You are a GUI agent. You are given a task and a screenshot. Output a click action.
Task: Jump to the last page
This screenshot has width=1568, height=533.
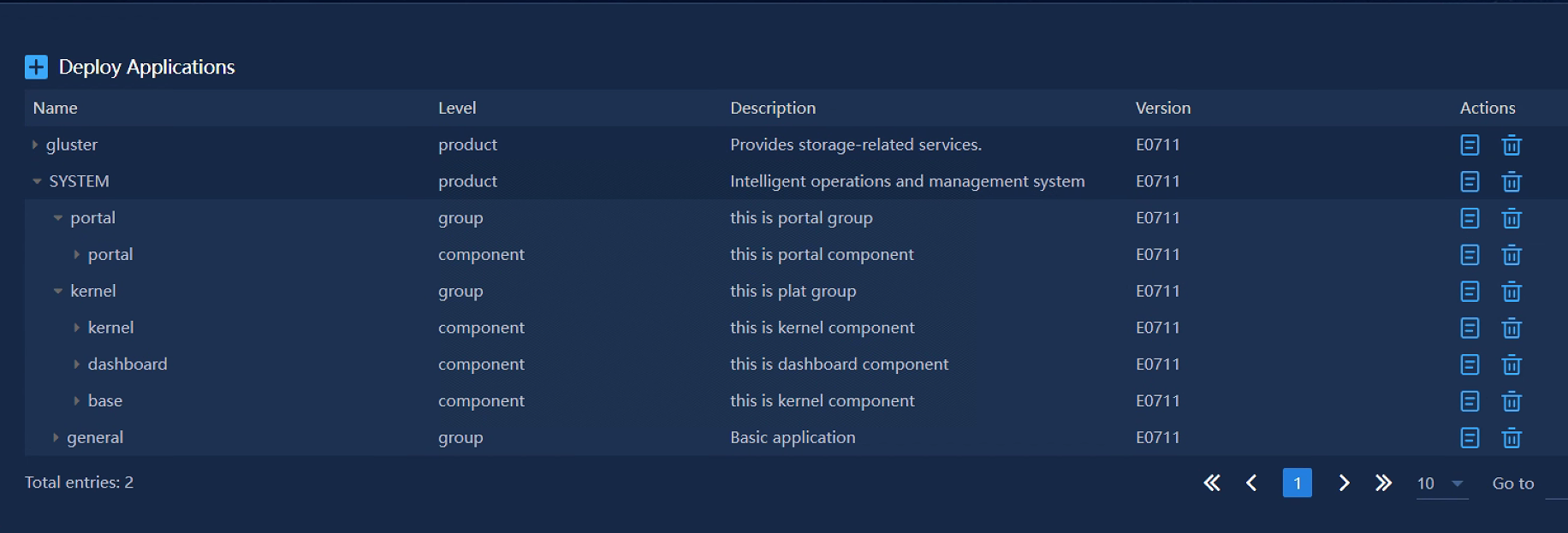pyautogui.click(x=1383, y=483)
